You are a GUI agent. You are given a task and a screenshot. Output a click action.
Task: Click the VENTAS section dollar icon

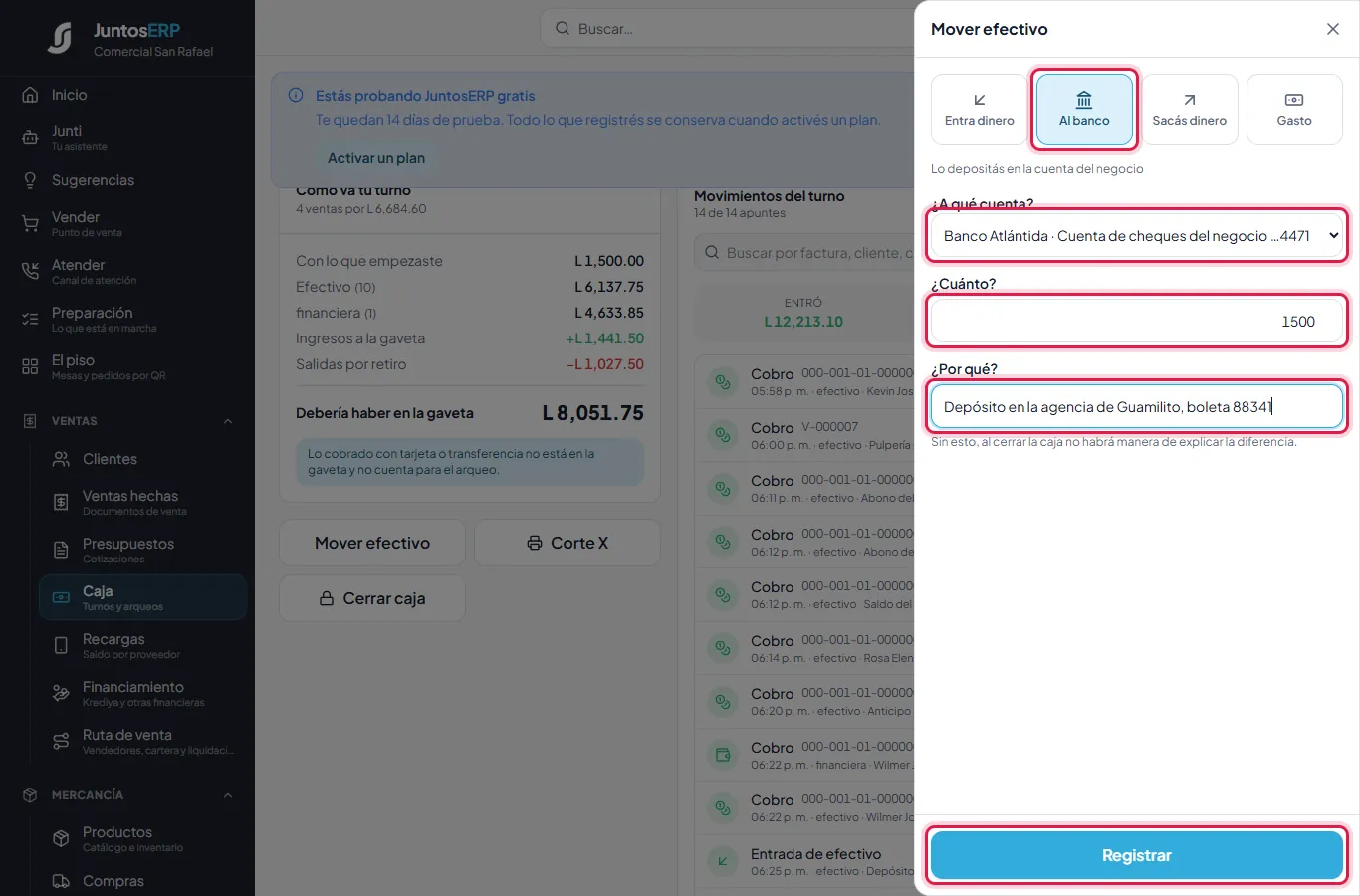(30, 421)
